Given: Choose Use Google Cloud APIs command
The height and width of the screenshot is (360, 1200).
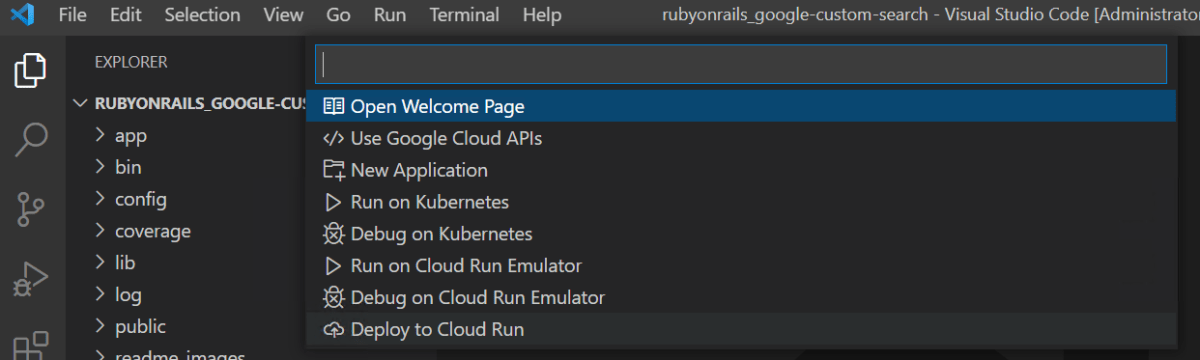Looking at the screenshot, I should 741,138.
